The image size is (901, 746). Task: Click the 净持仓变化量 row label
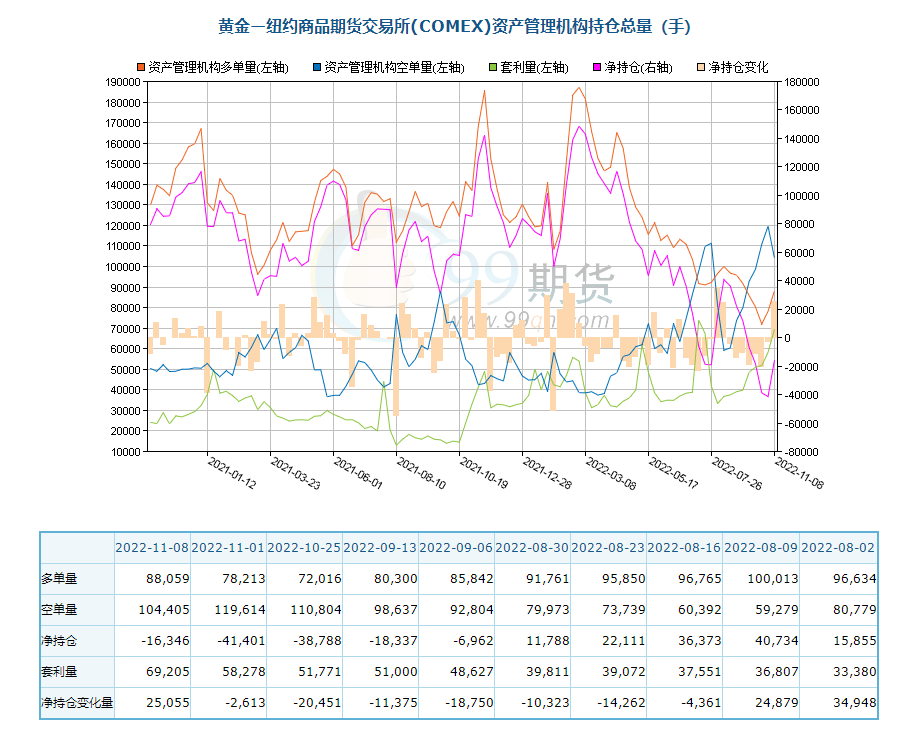[x=77, y=703]
